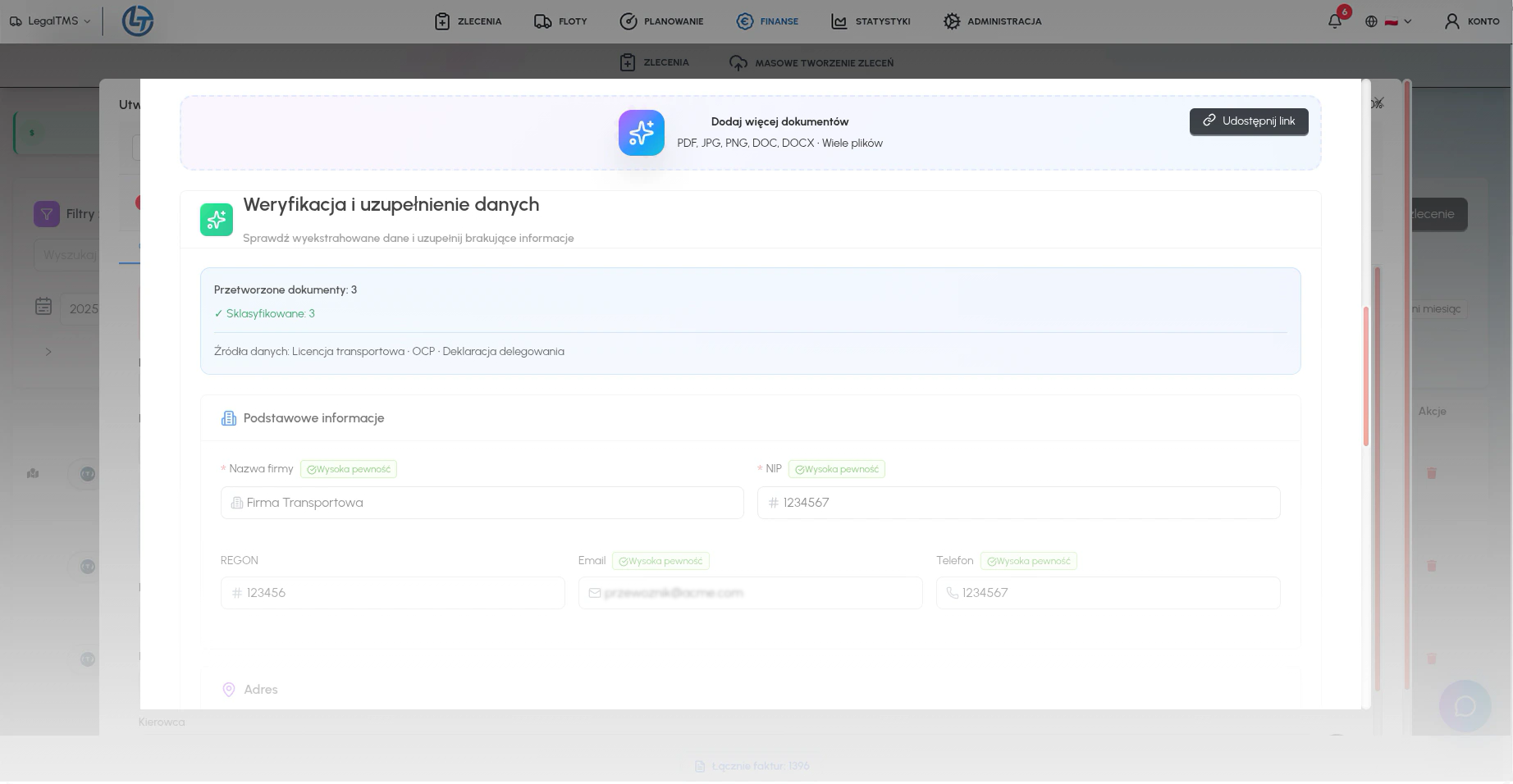Open the chat support bubble
Image resolution: width=1513 pixels, height=784 pixels.
(x=1465, y=706)
